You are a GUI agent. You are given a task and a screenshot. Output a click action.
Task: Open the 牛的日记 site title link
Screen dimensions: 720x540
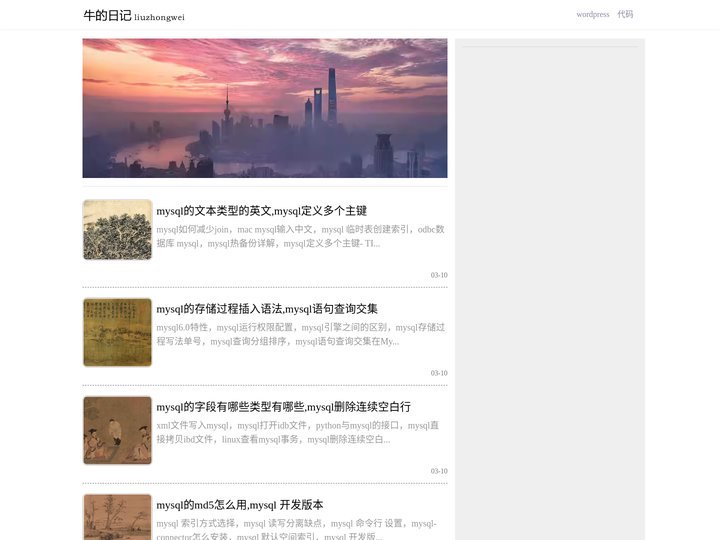coord(107,16)
